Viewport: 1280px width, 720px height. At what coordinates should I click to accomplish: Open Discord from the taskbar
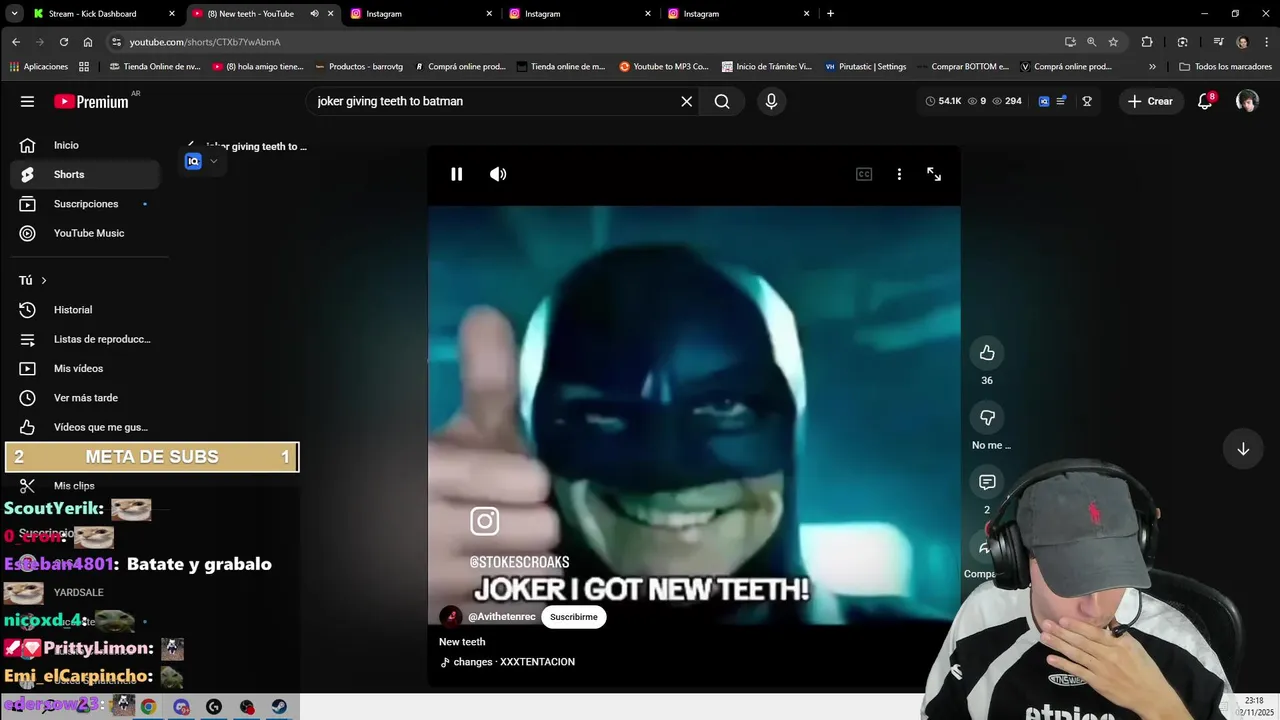[x=181, y=707]
